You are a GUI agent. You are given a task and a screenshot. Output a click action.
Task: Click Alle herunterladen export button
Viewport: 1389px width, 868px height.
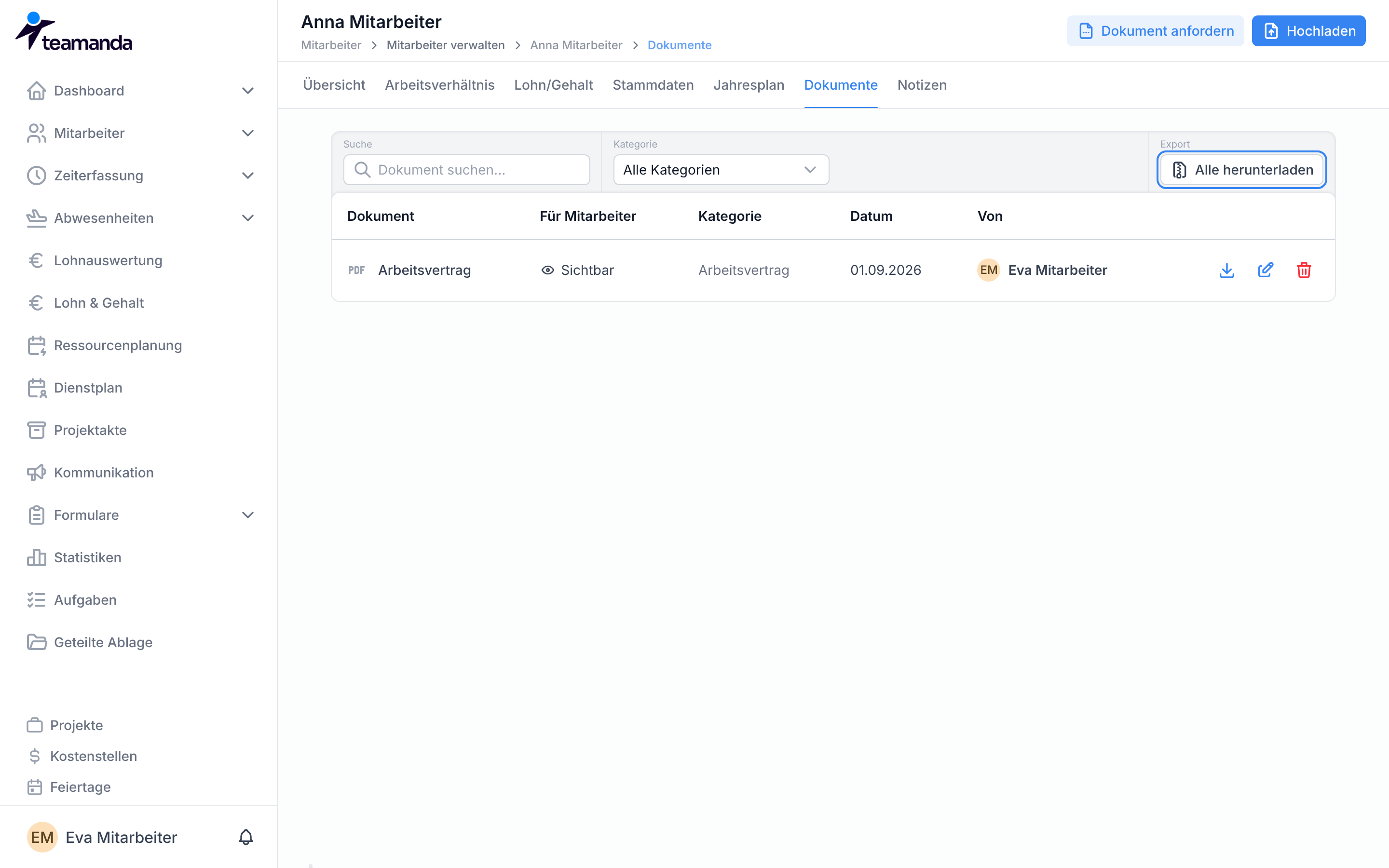1241,170
